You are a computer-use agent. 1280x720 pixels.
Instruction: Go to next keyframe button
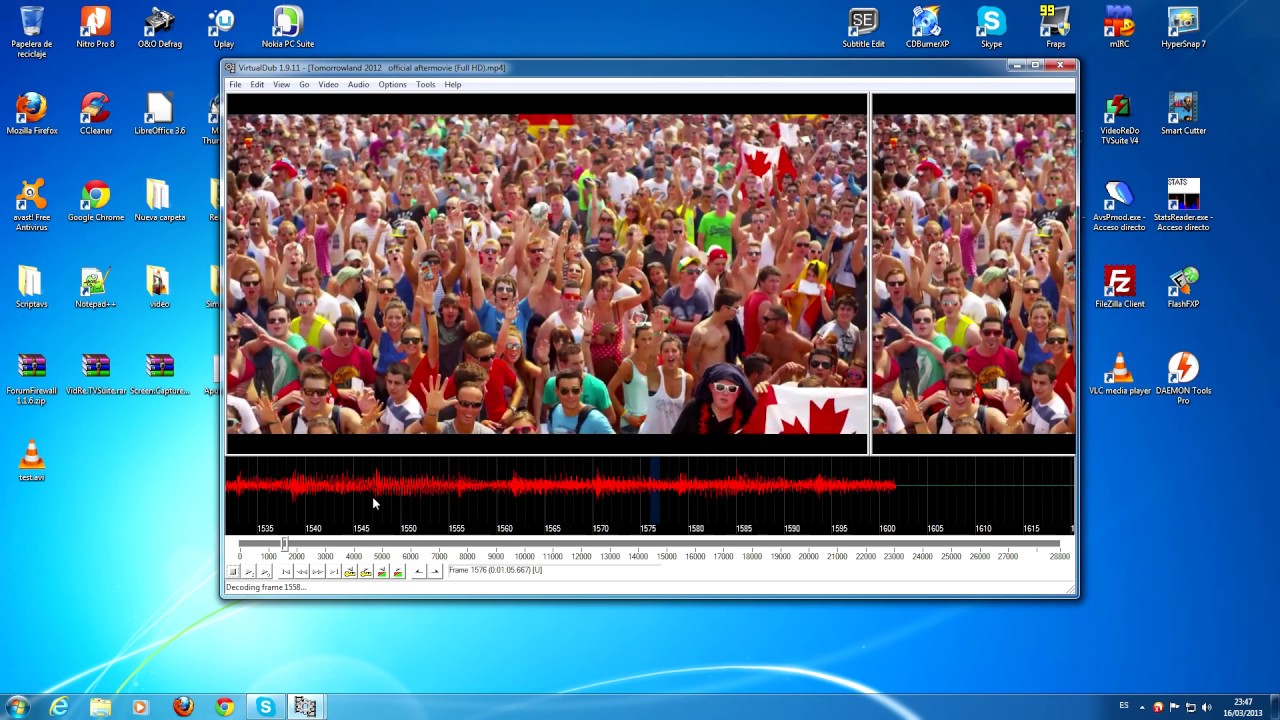366,571
